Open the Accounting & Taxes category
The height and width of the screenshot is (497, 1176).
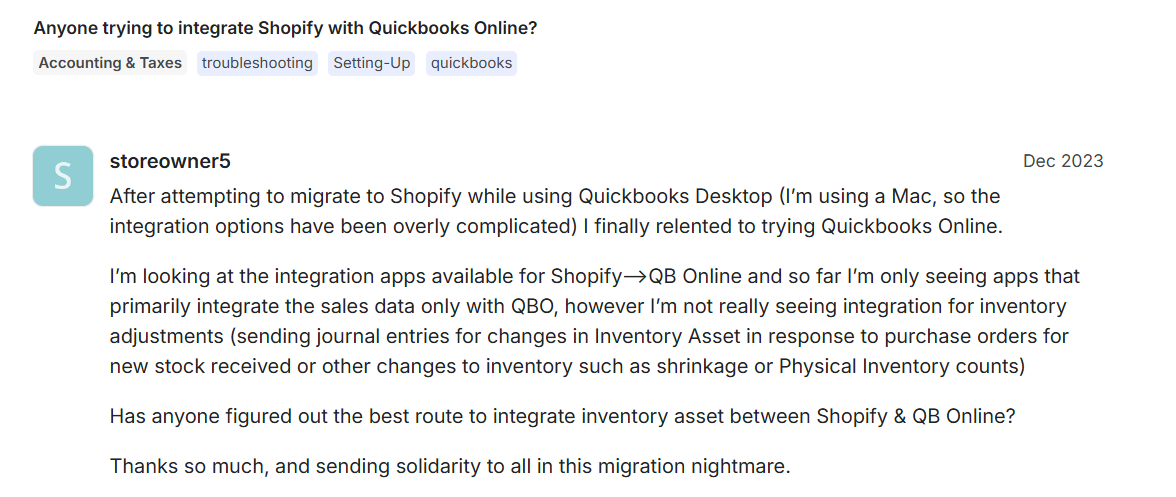pos(110,63)
